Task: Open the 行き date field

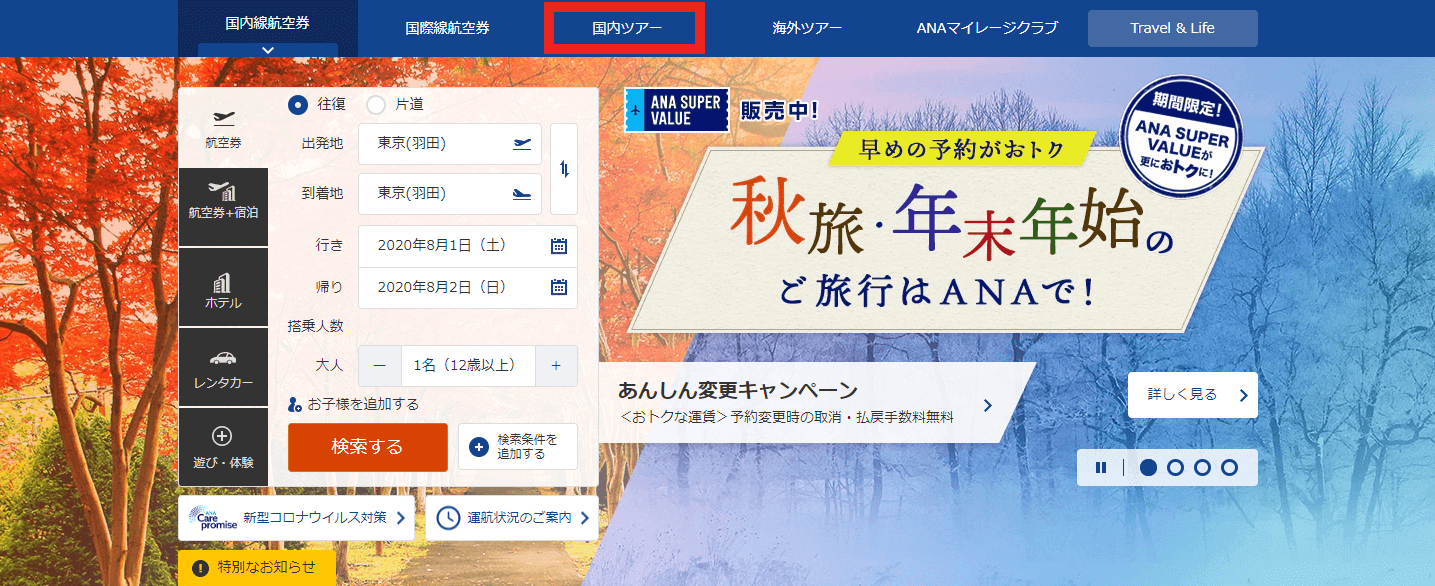Action: tap(468, 246)
